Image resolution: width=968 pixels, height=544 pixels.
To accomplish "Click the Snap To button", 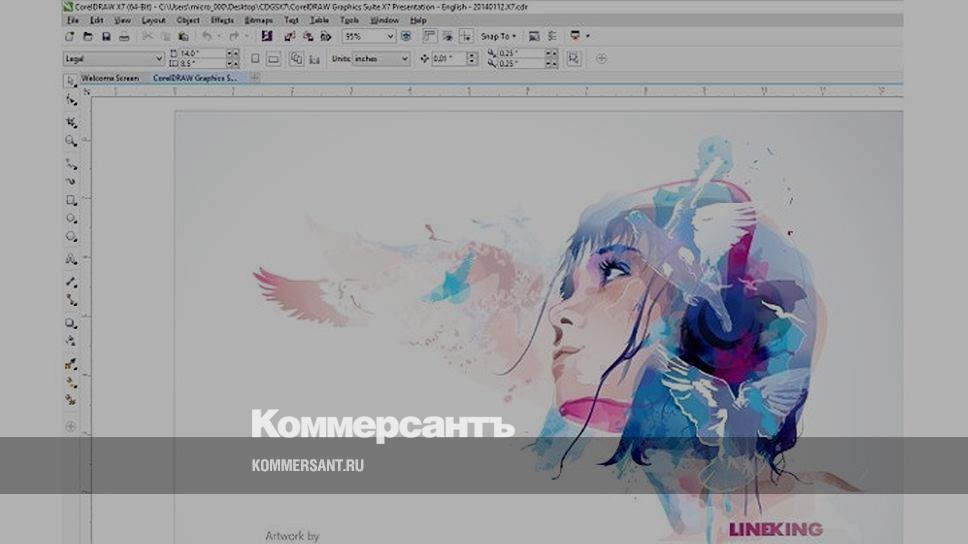I will (498, 36).
